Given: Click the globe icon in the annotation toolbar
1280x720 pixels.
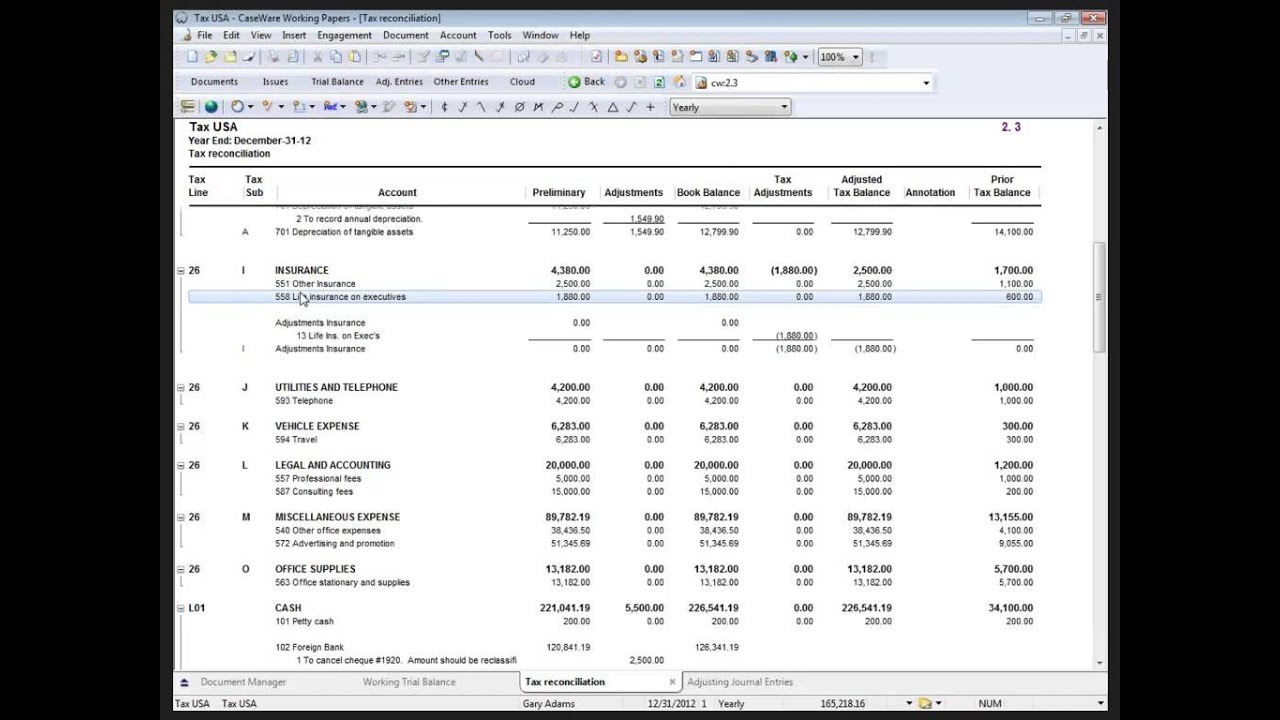Looking at the screenshot, I should (x=211, y=107).
